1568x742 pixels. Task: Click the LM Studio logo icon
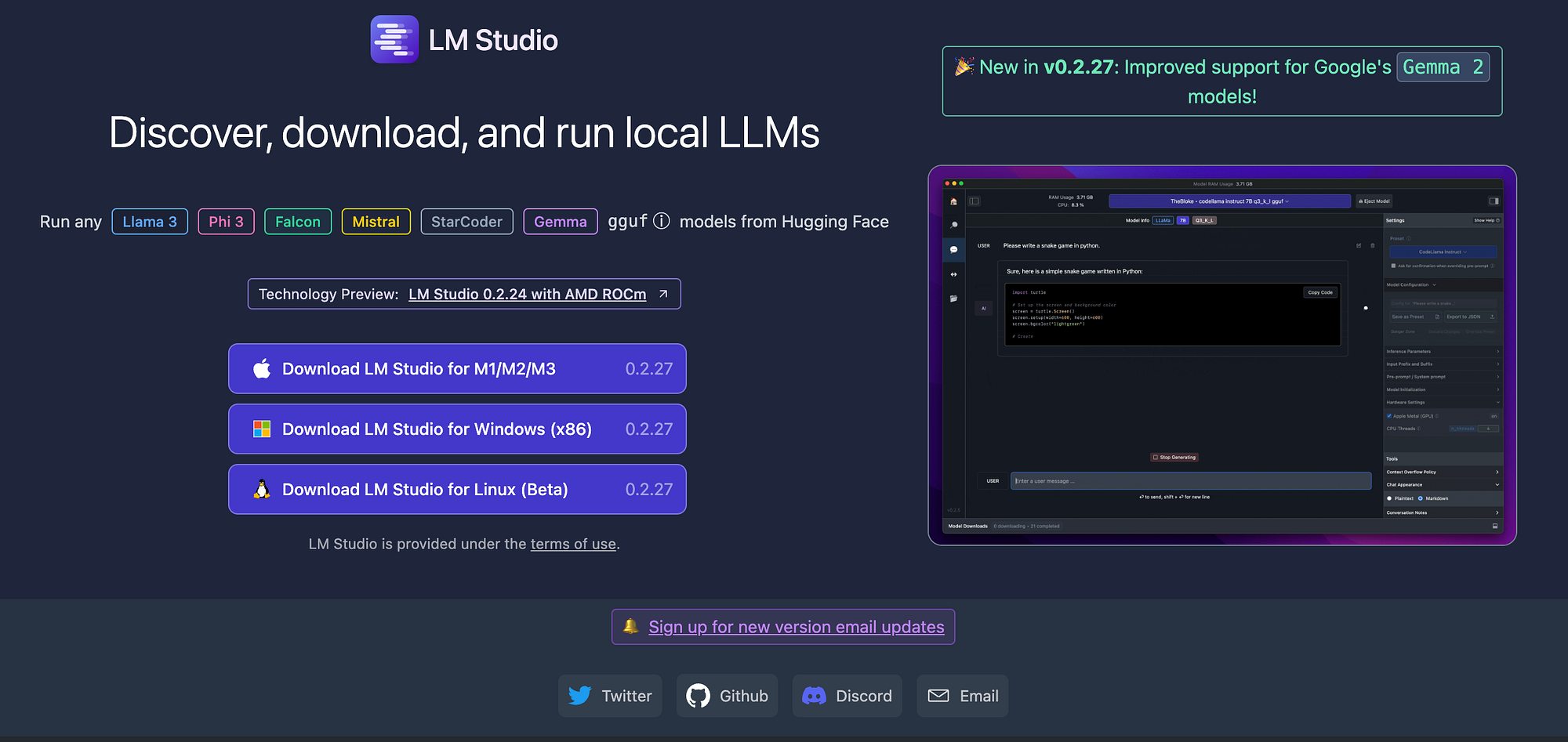click(394, 39)
